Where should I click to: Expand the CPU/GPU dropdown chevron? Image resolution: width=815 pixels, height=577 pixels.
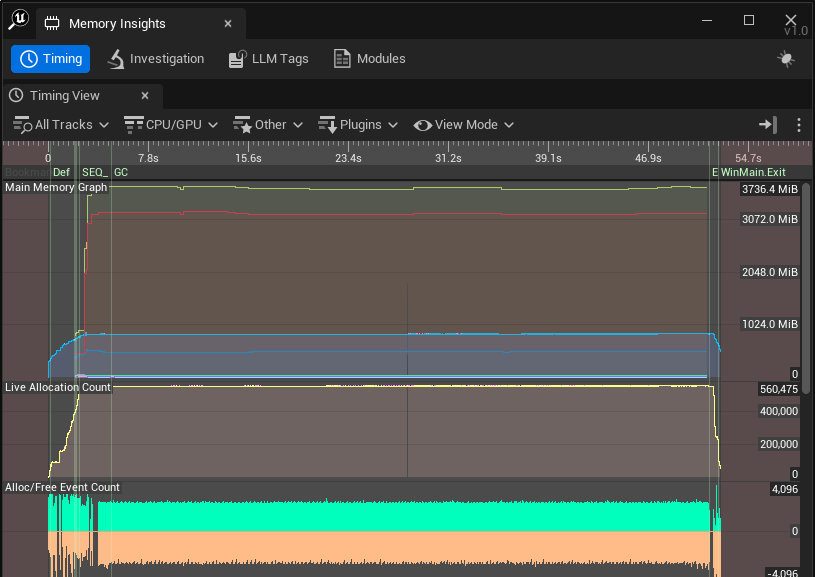click(x=213, y=124)
